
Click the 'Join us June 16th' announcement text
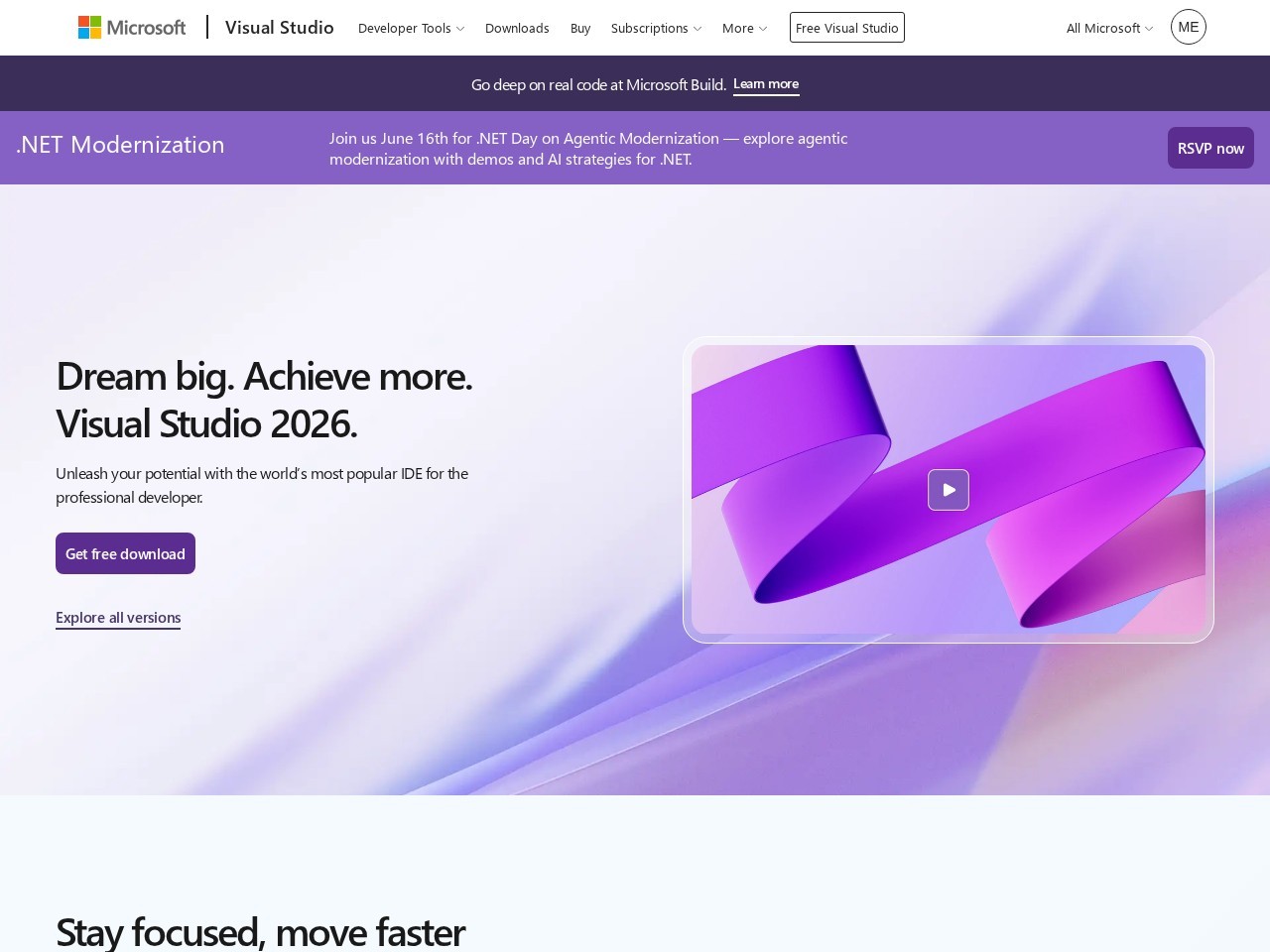tap(588, 148)
